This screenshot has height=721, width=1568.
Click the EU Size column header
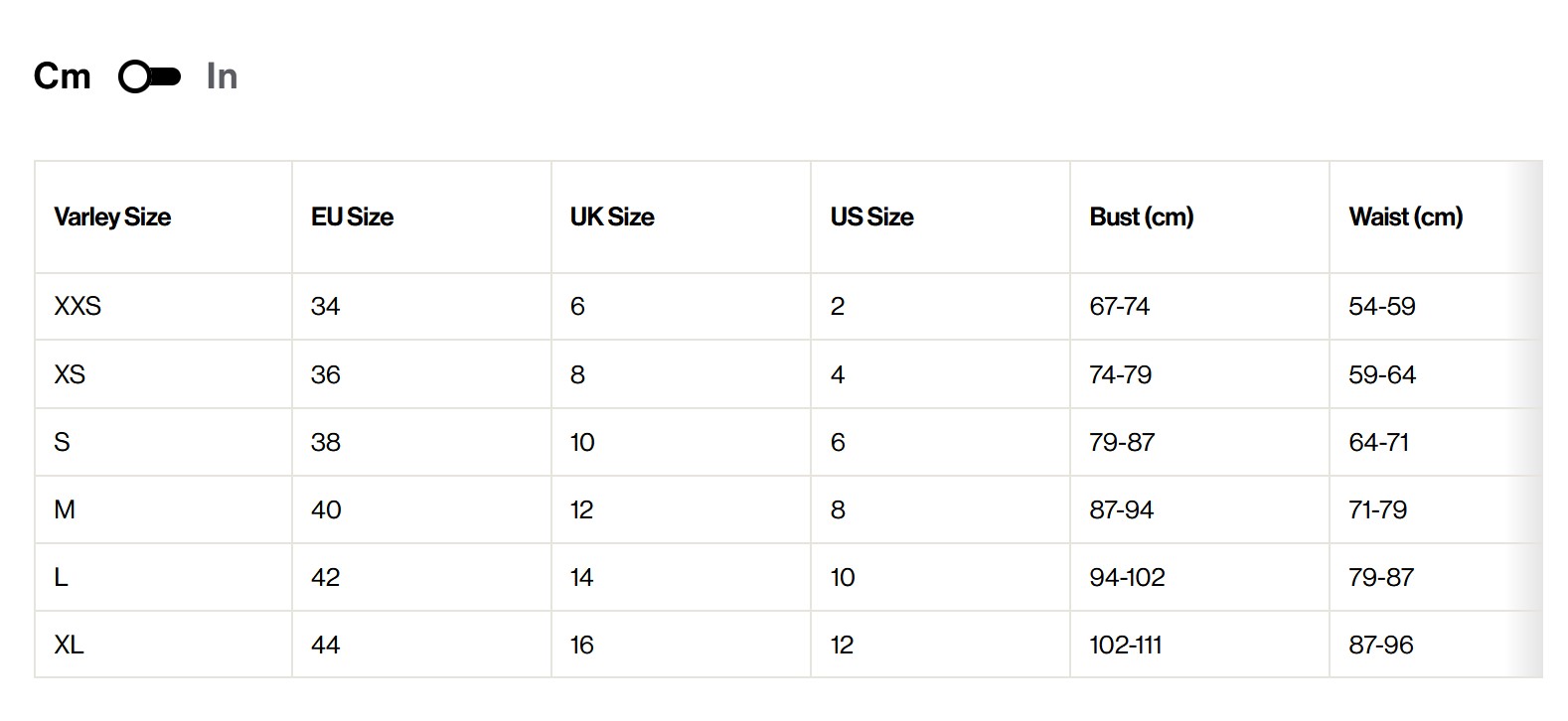point(352,216)
